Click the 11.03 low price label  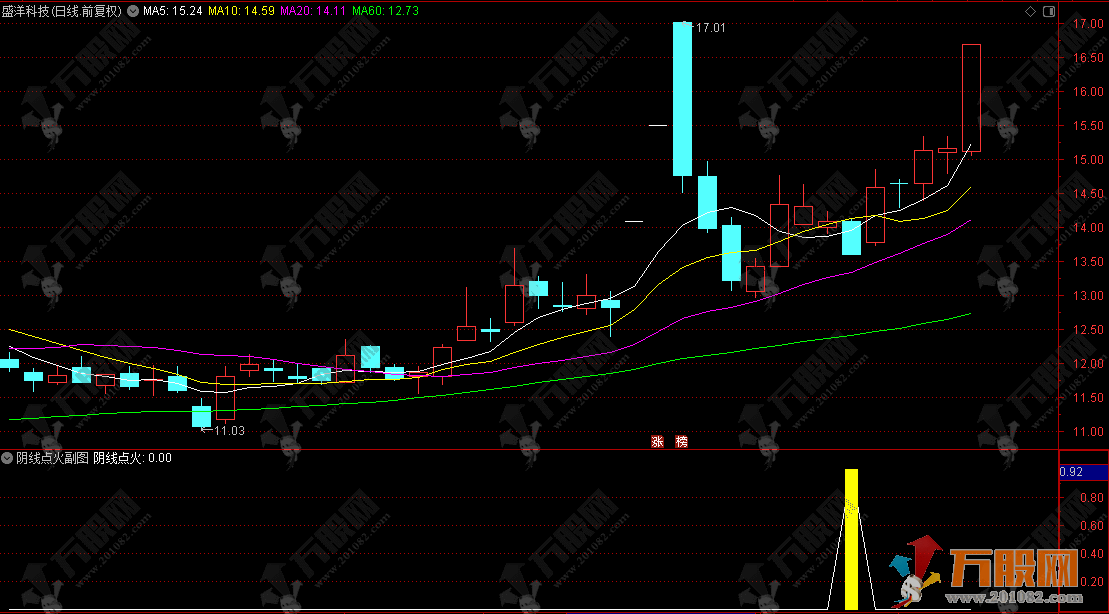click(x=229, y=430)
